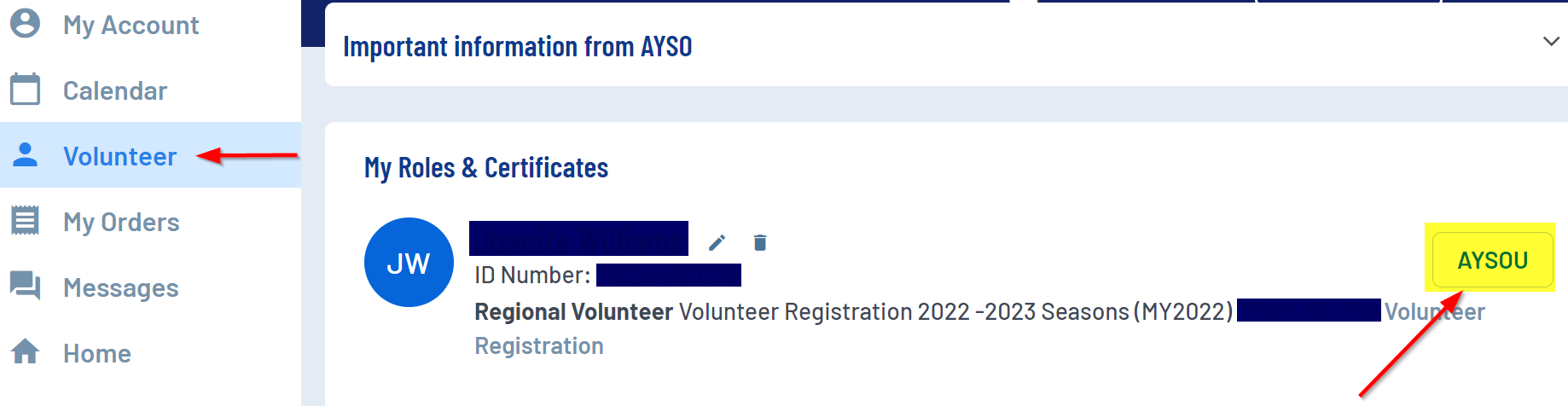Navigate to Home menu label
Image resolution: width=1568 pixels, height=406 pixels.
(x=97, y=353)
